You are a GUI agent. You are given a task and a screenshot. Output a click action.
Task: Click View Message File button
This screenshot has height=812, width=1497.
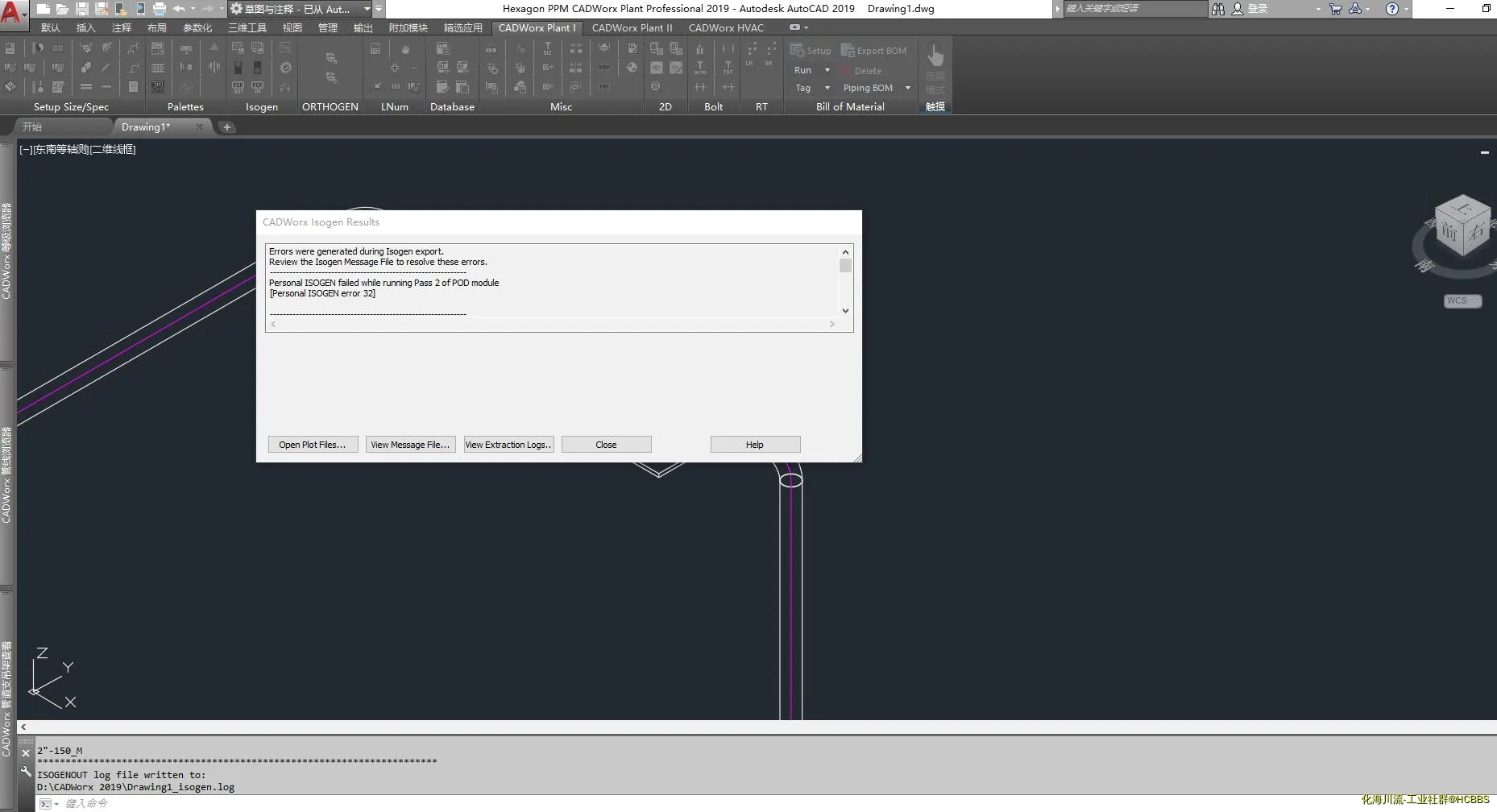coord(410,445)
